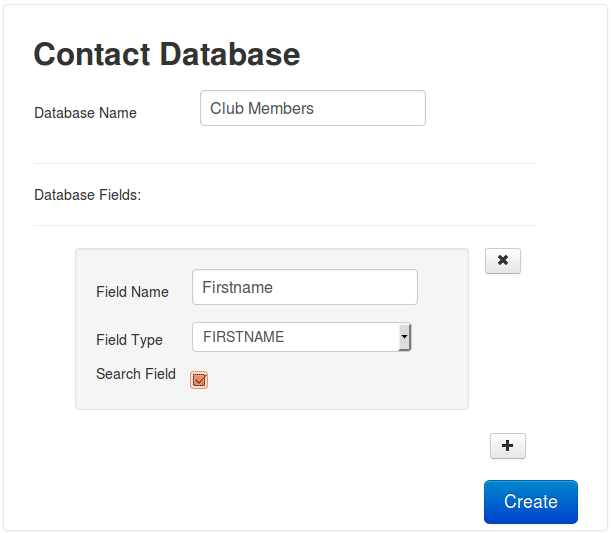
Task: Select the FIRSTNAME value text in combo box
Action: [243, 338]
